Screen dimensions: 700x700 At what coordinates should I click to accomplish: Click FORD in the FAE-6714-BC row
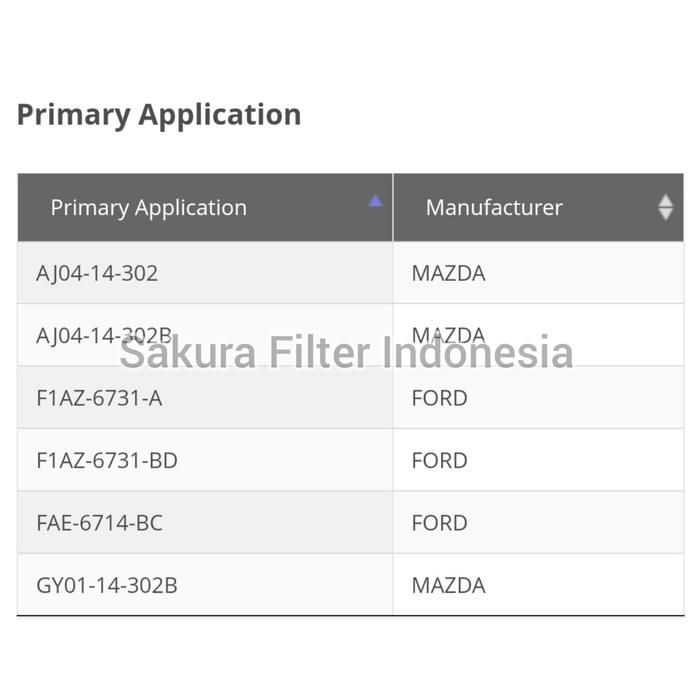[439, 523]
